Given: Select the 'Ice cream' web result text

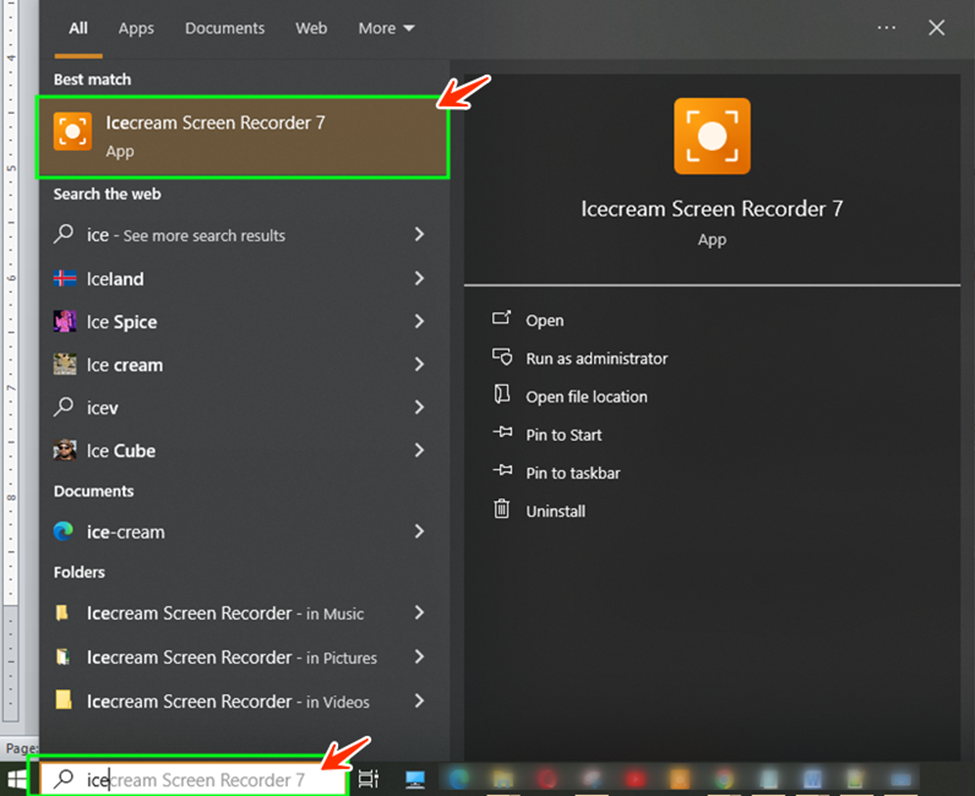Looking at the screenshot, I should [x=124, y=365].
